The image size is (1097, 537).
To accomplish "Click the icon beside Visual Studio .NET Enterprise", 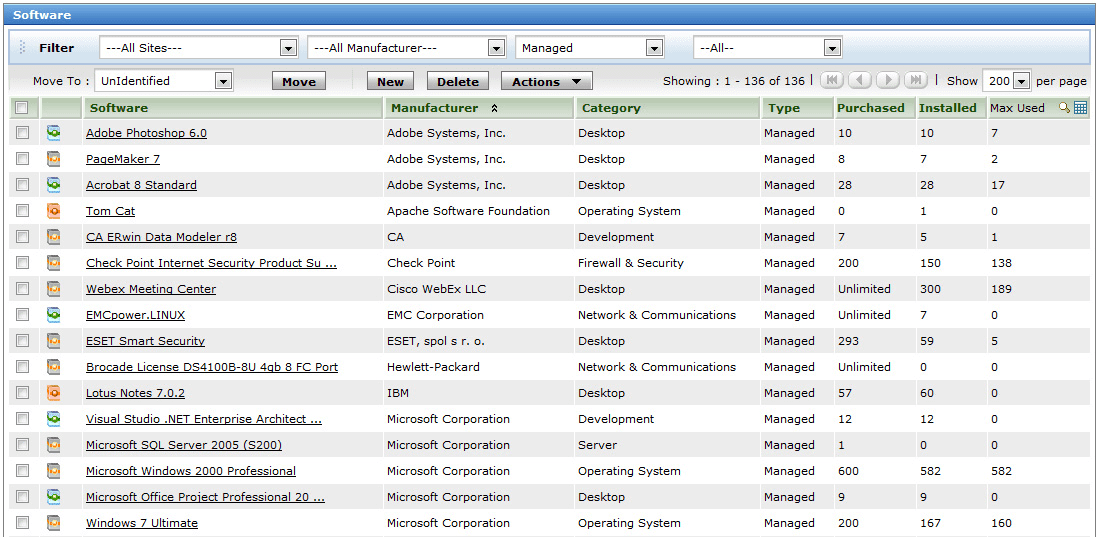I will tap(53, 419).
